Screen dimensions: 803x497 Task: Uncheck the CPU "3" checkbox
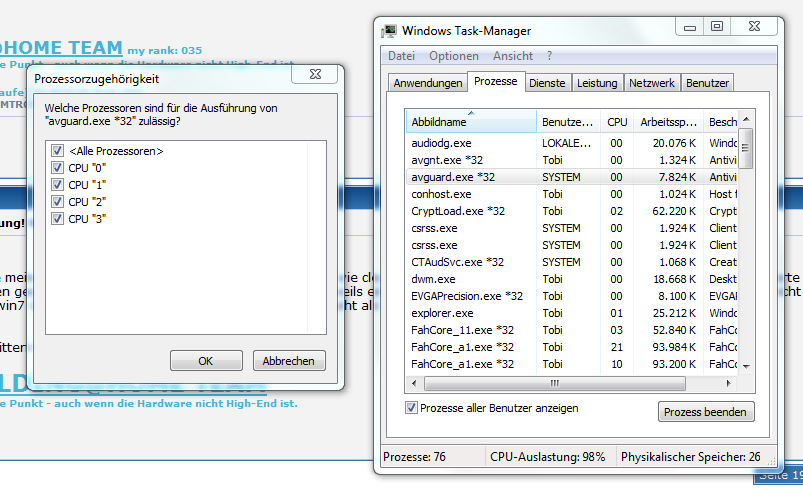click(x=57, y=219)
